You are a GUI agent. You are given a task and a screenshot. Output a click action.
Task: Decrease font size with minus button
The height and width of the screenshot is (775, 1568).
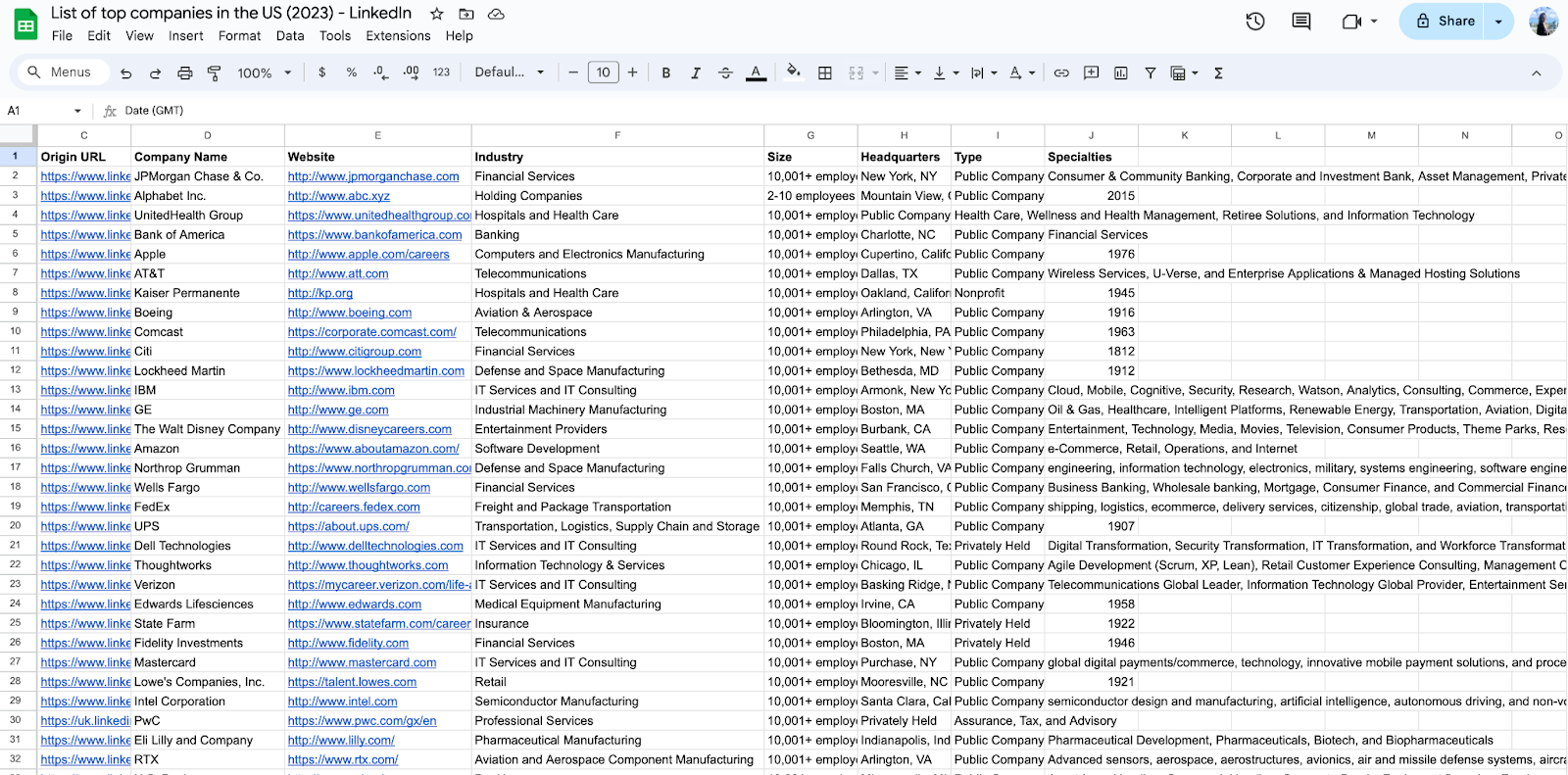573,73
